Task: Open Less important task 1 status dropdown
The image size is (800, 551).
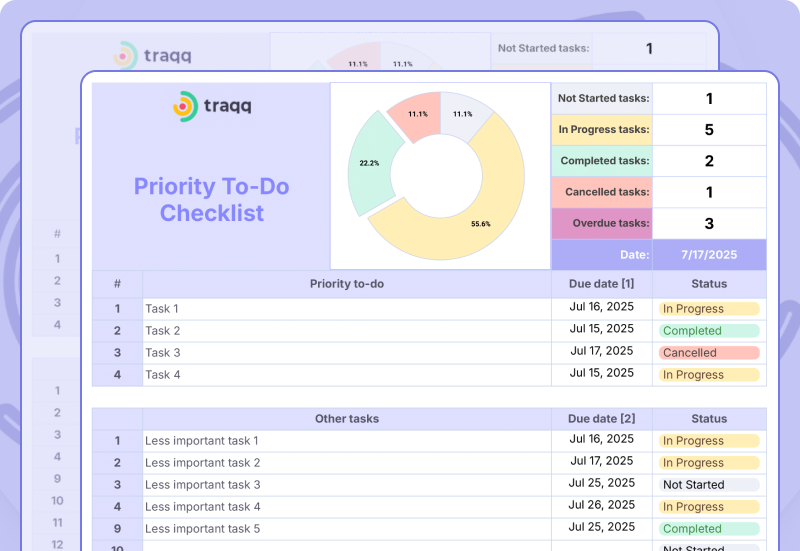Action: (709, 441)
